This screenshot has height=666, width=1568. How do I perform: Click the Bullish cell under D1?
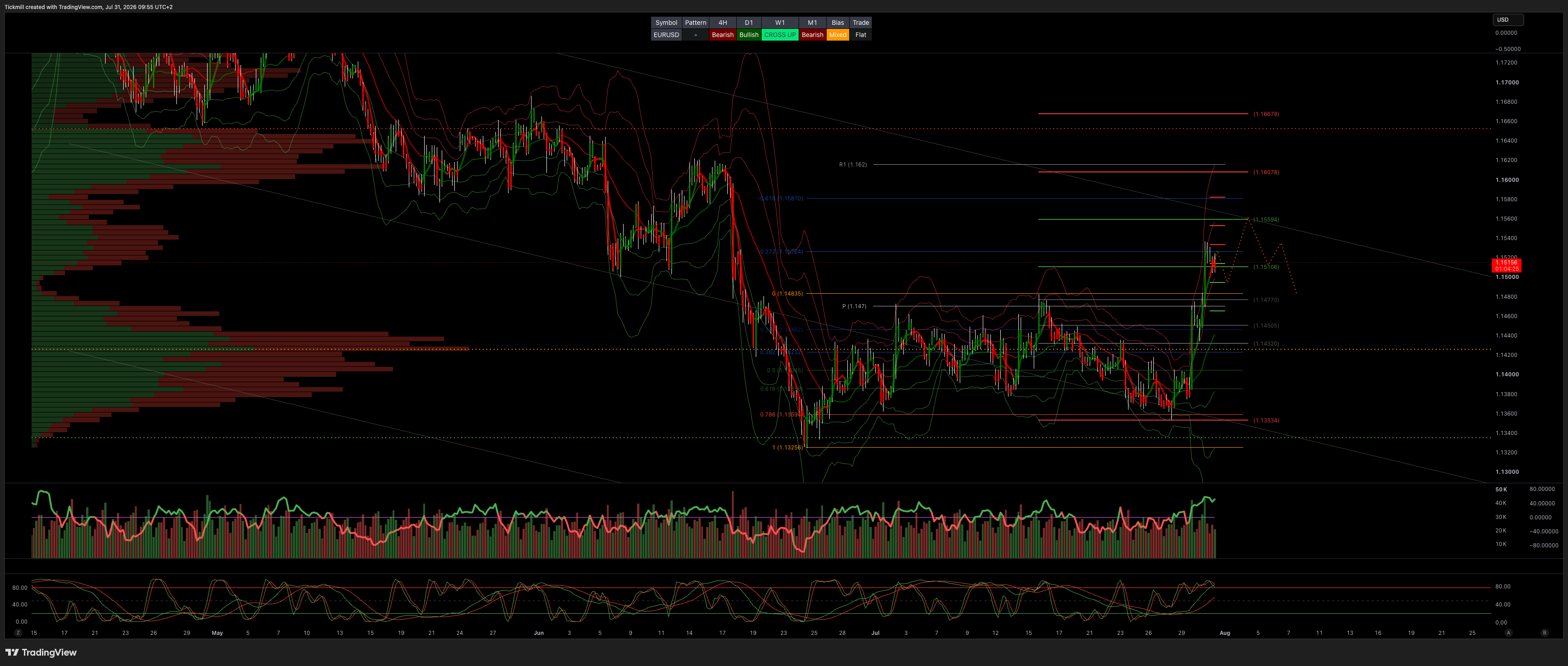[x=749, y=35]
